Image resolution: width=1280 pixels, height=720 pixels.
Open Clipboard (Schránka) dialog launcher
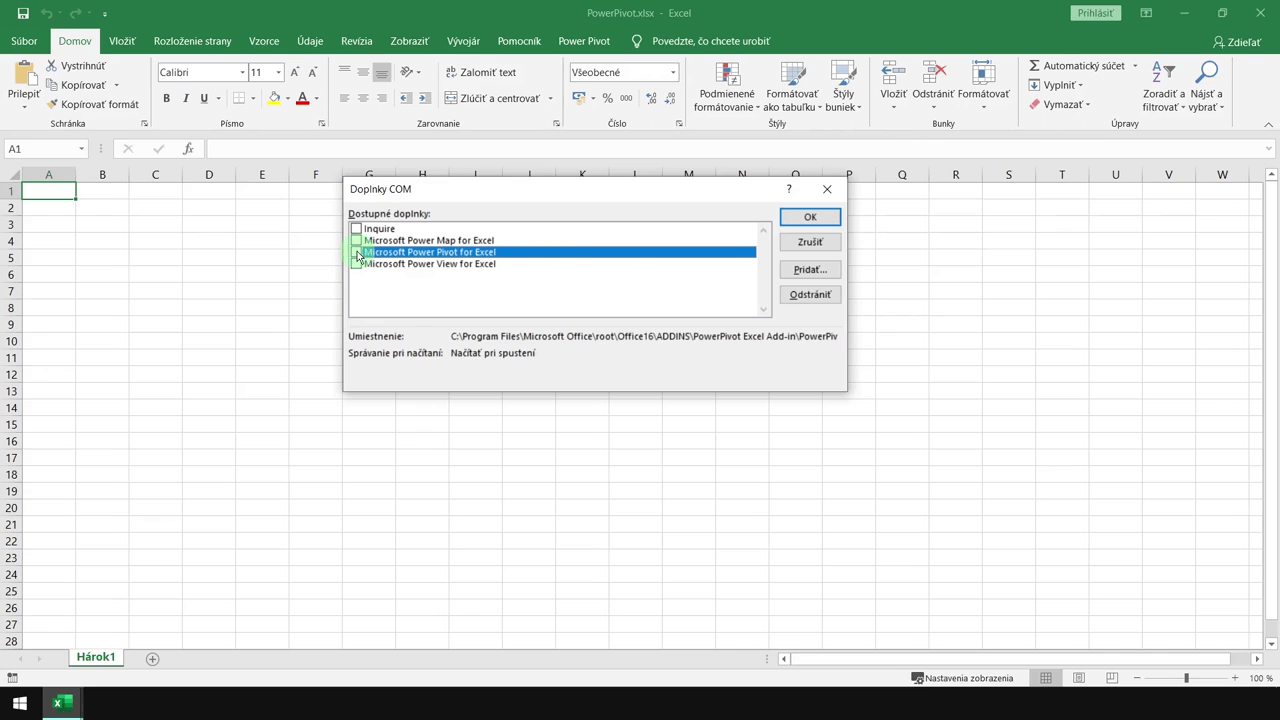[144, 124]
